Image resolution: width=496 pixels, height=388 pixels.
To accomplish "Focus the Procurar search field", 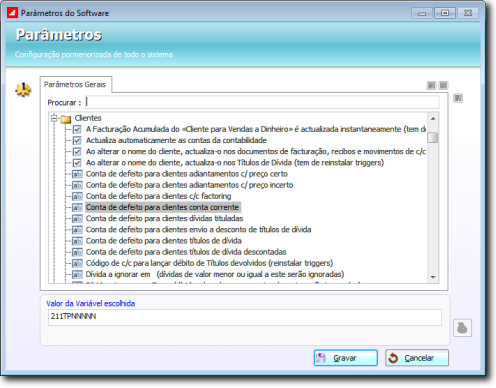I will pyautogui.click(x=262, y=102).
